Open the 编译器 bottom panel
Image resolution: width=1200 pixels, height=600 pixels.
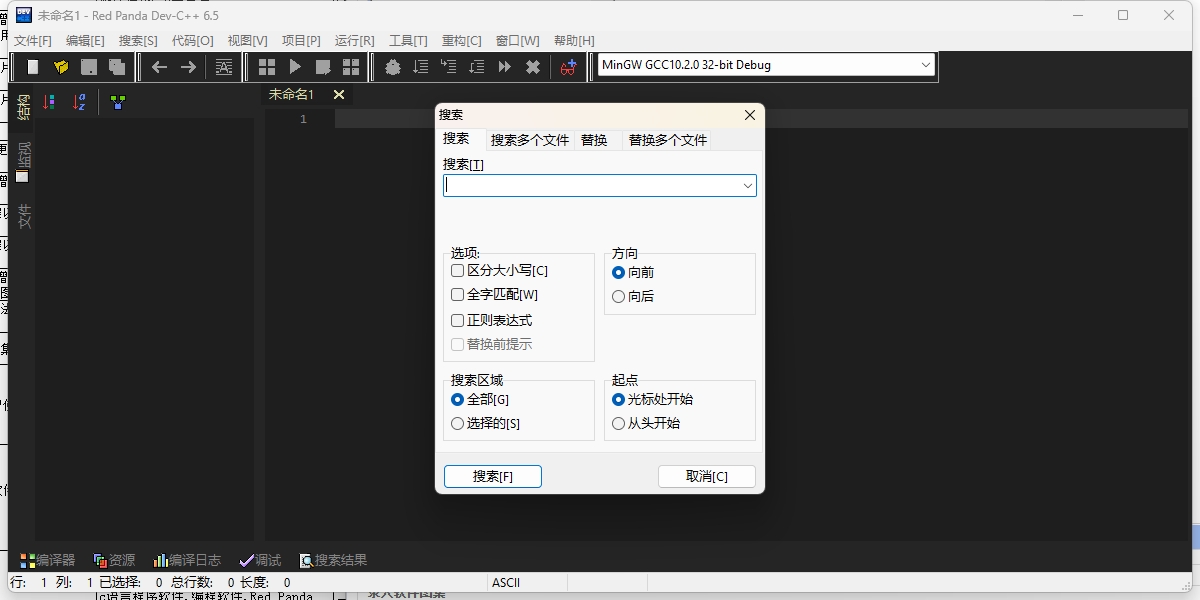[x=47, y=560]
